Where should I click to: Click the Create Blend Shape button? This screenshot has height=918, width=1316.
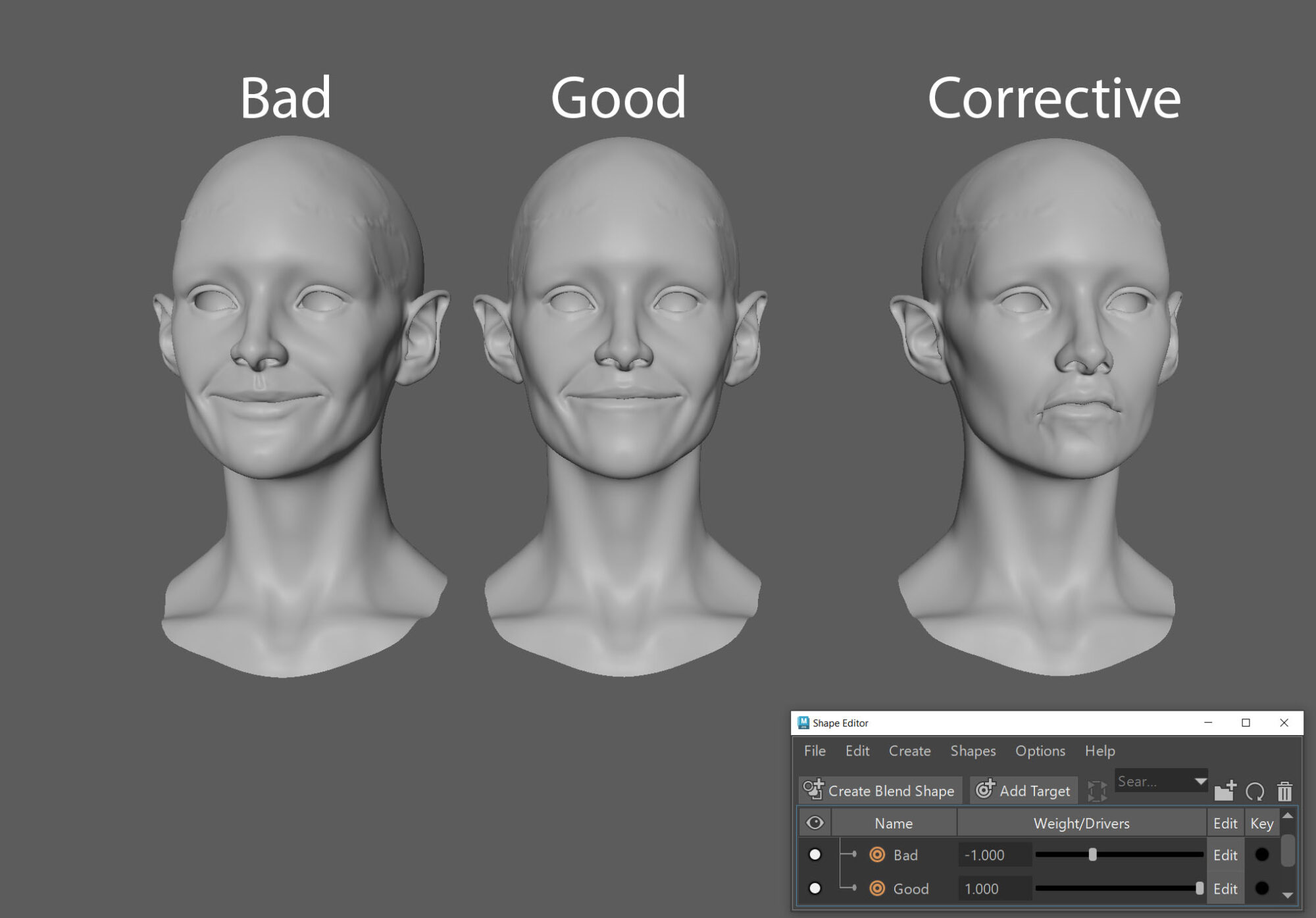click(880, 790)
